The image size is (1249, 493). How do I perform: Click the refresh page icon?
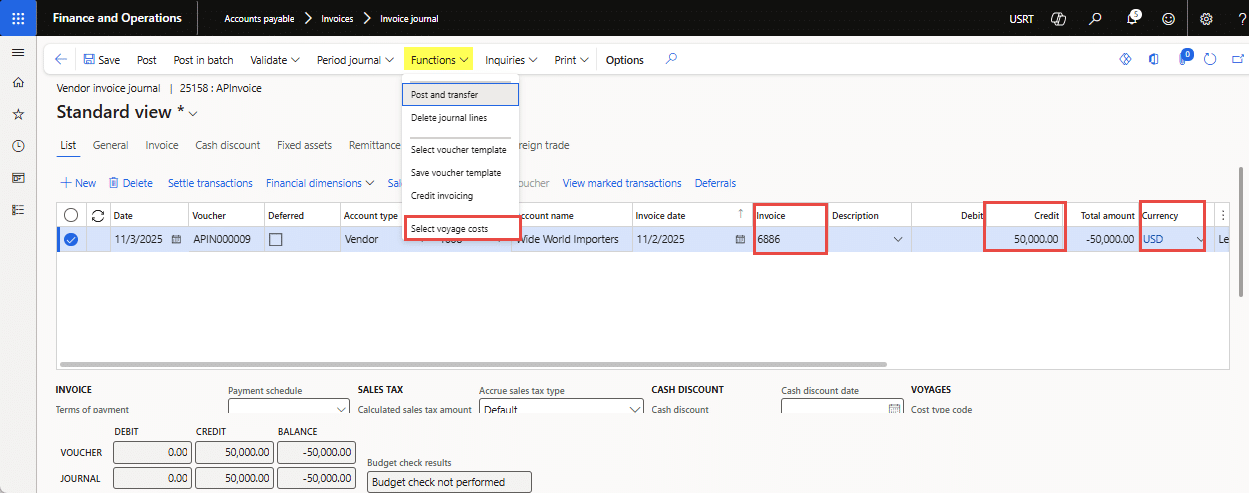point(1210,60)
